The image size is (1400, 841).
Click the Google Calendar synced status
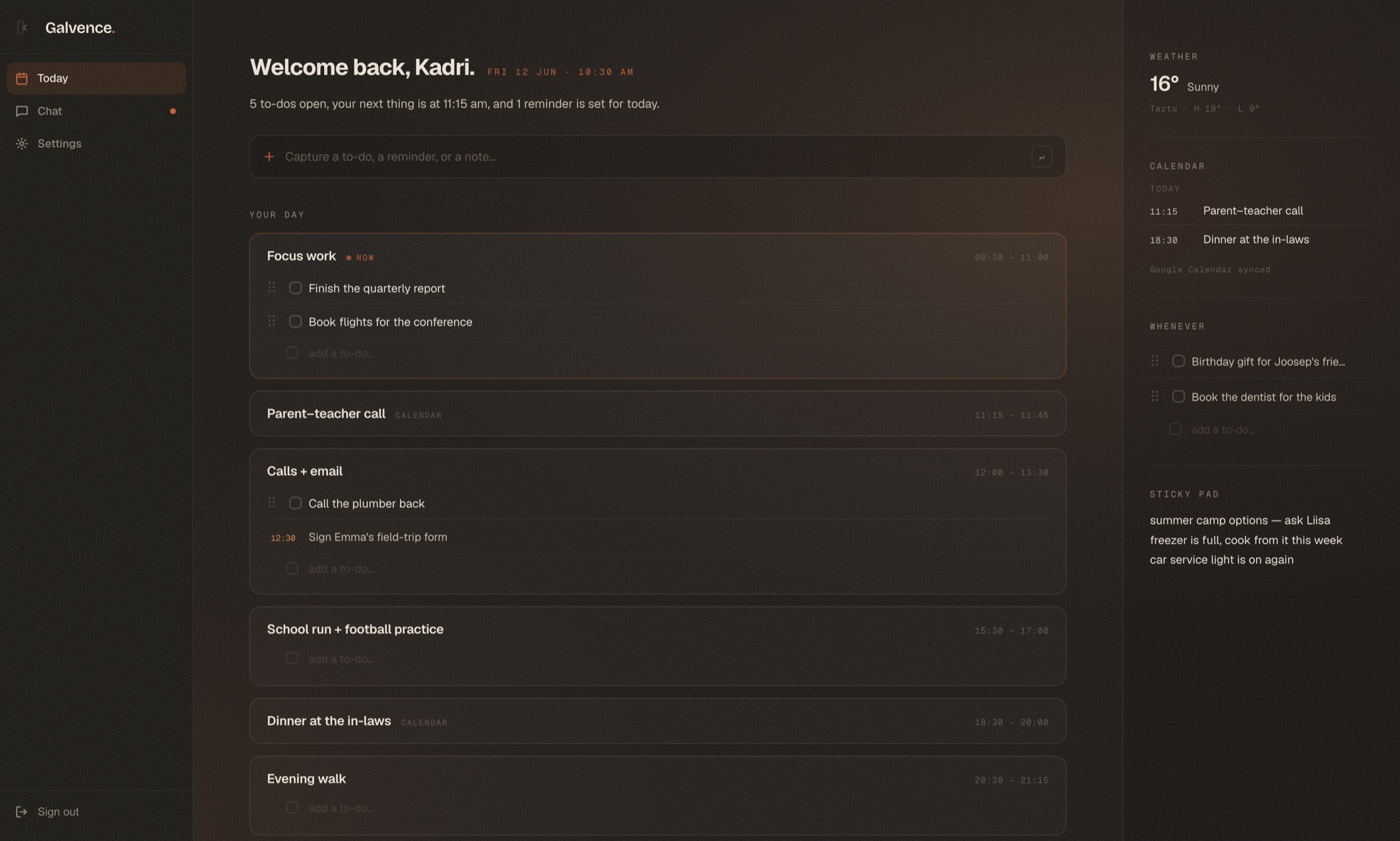(1209, 270)
